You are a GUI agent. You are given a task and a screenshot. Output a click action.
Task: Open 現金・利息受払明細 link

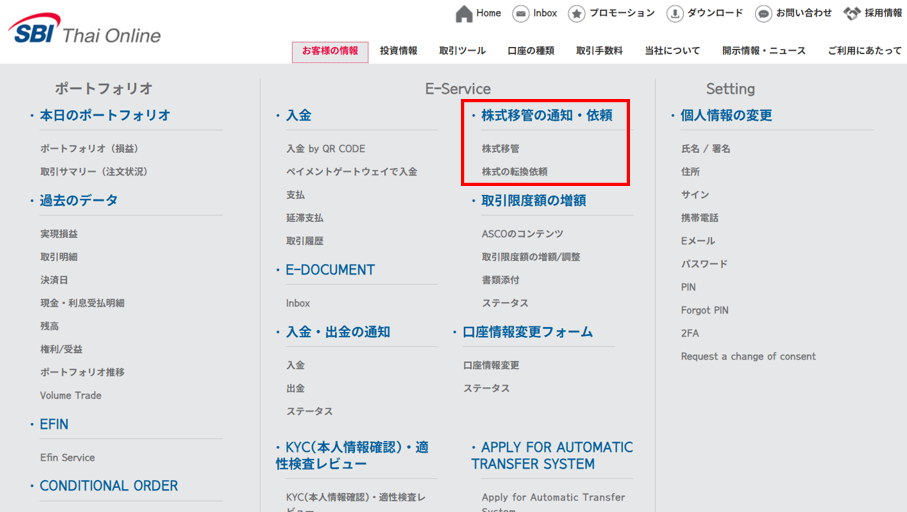82,303
